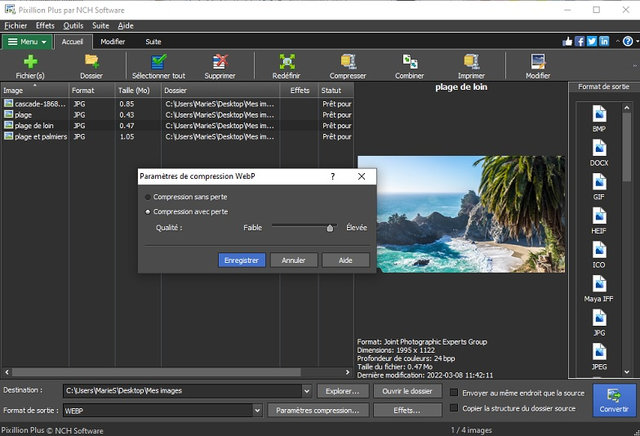Click Enregistrer in compression dialog
The image size is (640, 436).
click(x=242, y=260)
